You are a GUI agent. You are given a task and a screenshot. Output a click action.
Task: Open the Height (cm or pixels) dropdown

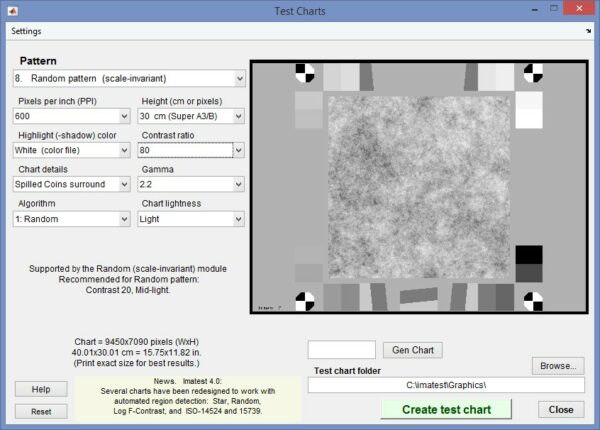[238, 116]
